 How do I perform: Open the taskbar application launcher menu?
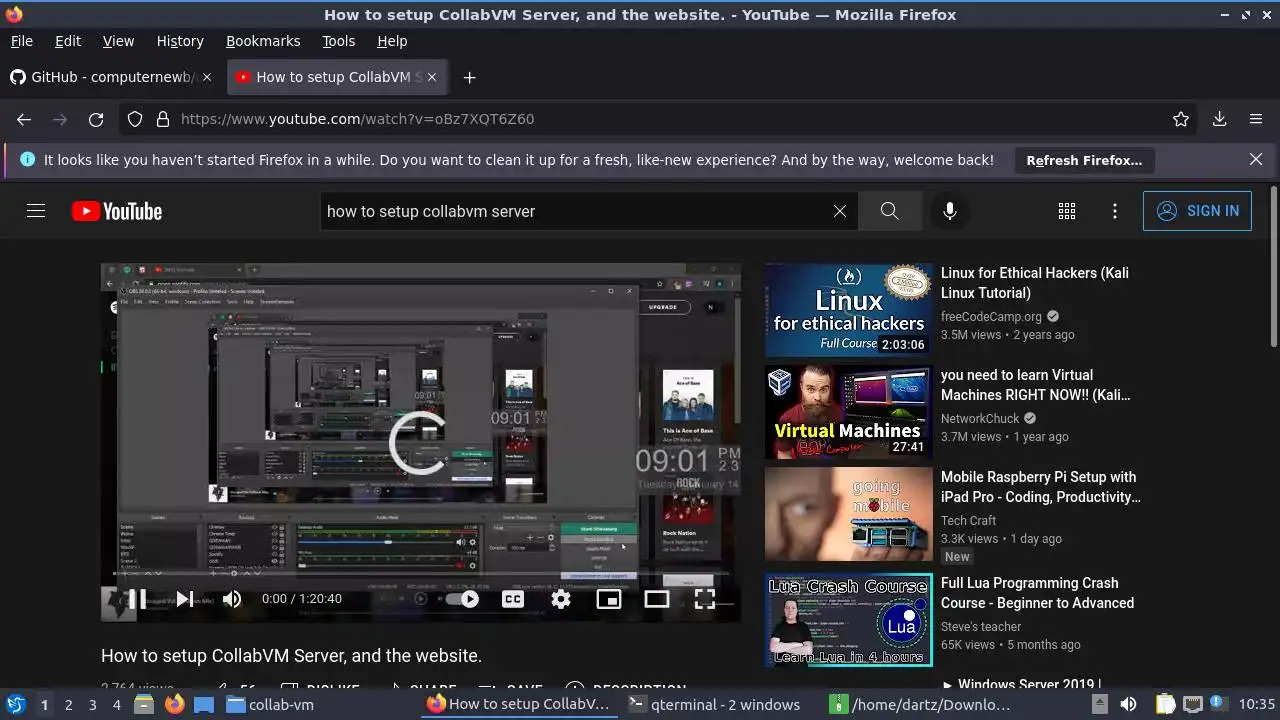[16, 704]
